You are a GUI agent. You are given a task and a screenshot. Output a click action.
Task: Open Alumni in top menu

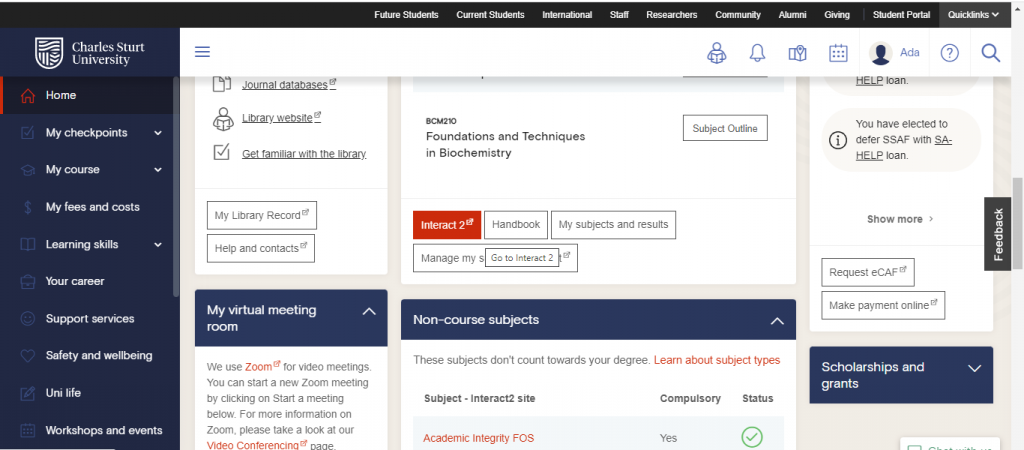792,14
